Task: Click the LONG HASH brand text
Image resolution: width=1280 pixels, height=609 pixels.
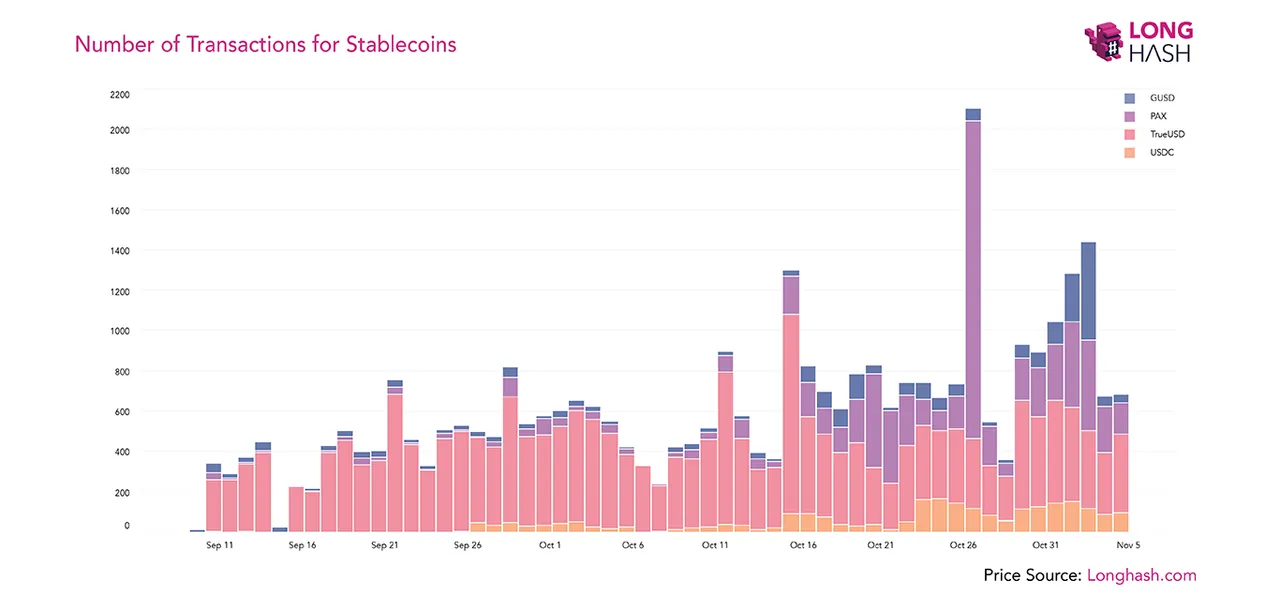Action: point(1160,42)
